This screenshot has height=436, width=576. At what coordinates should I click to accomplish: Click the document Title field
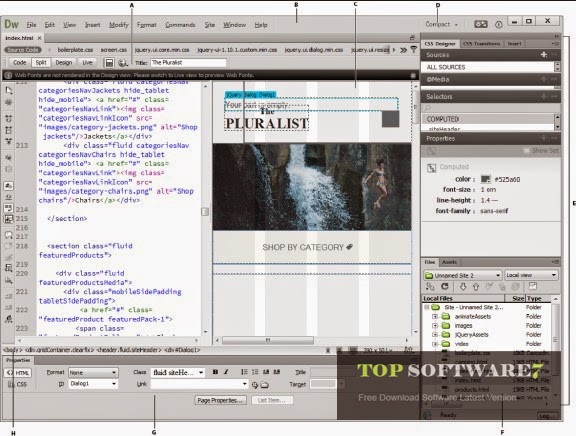pos(188,63)
